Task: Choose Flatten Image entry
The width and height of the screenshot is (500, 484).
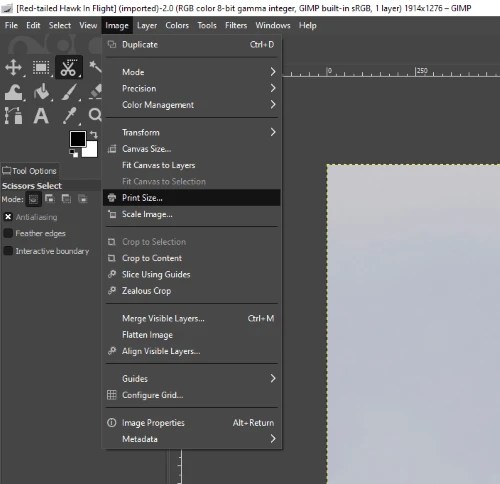Action: [191, 335]
